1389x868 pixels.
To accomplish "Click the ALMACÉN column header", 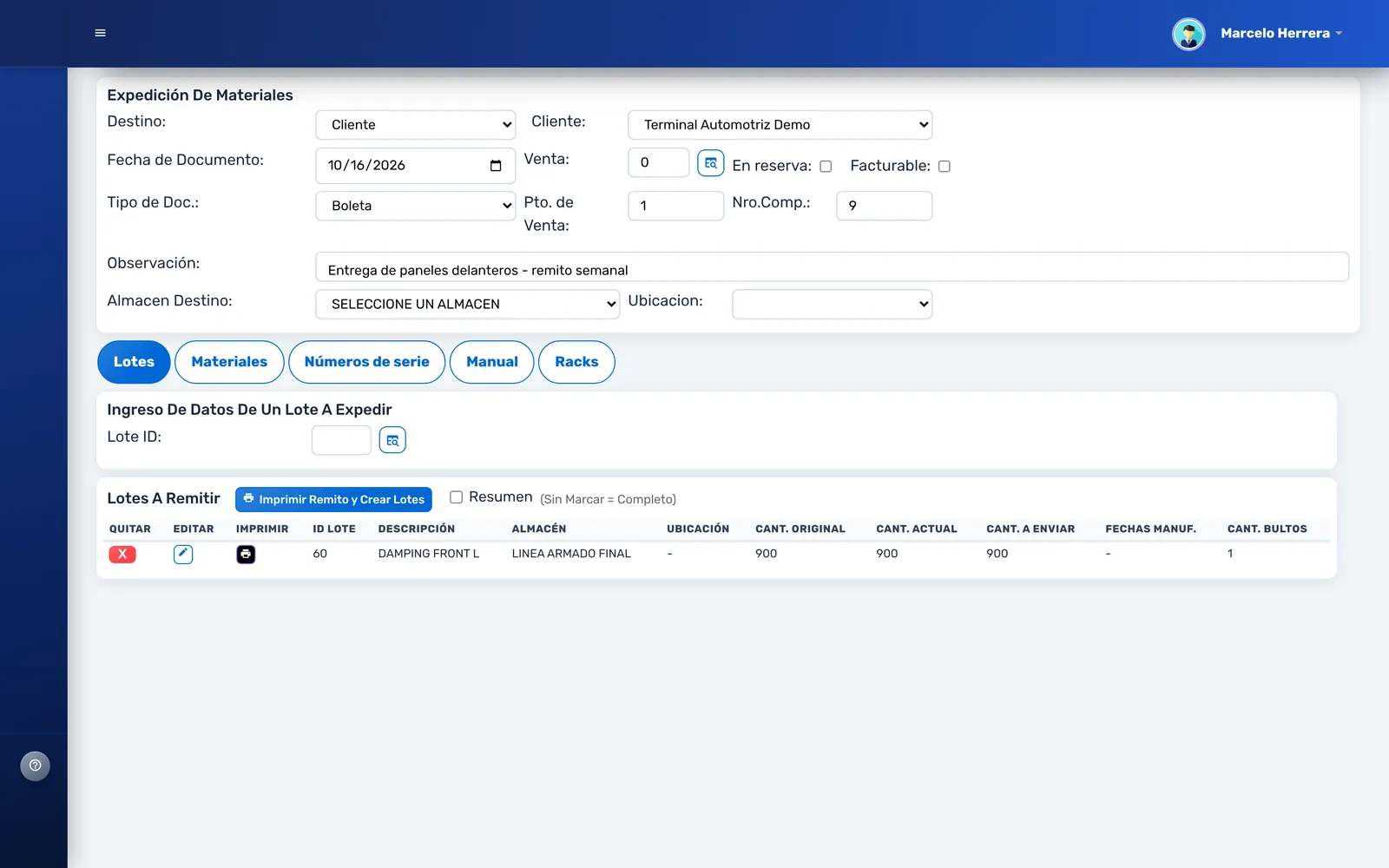I will (539, 529).
